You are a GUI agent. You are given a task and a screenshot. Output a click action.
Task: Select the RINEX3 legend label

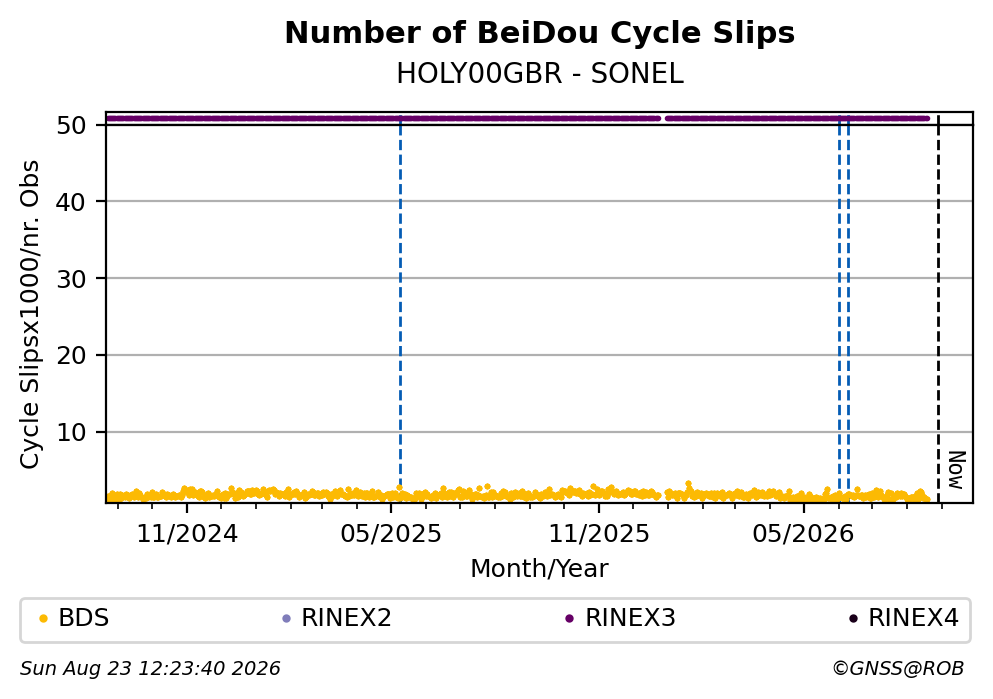coord(630,618)
